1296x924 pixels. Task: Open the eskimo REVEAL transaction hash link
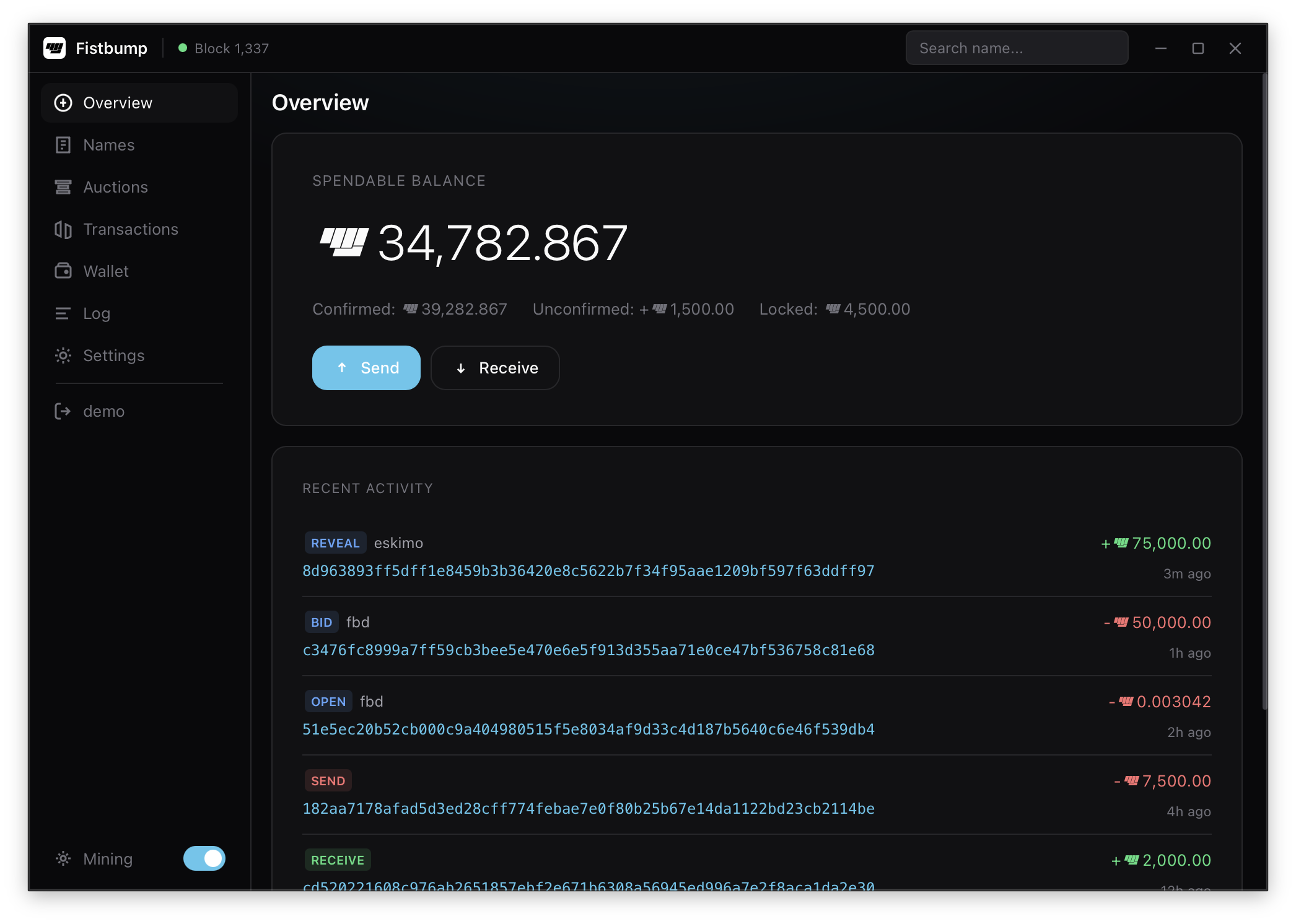[588, 570]
